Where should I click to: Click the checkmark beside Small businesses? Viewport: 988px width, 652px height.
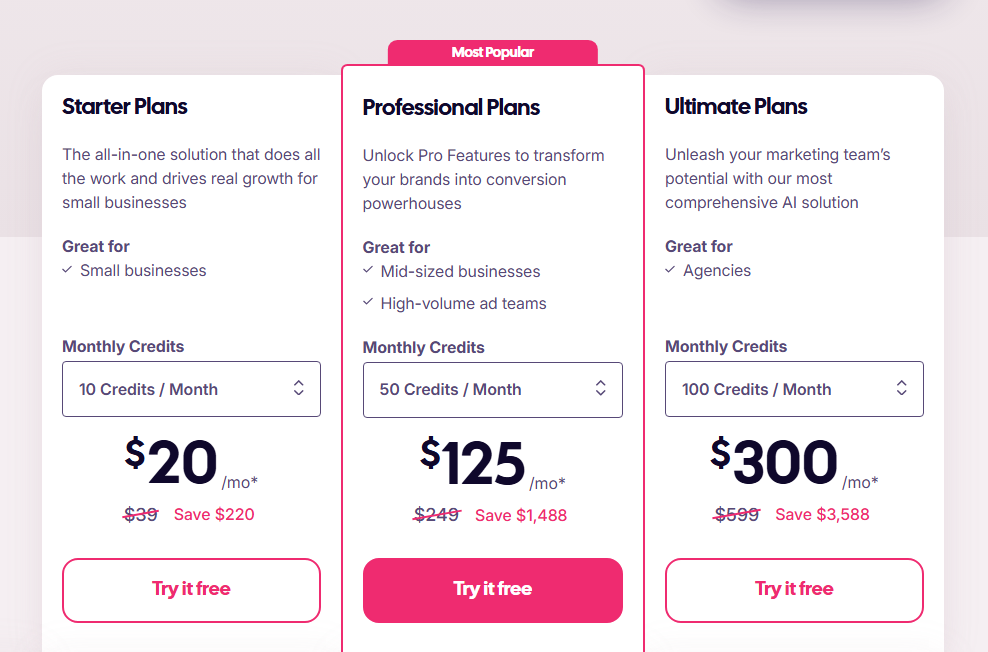[x=67, y=270]
